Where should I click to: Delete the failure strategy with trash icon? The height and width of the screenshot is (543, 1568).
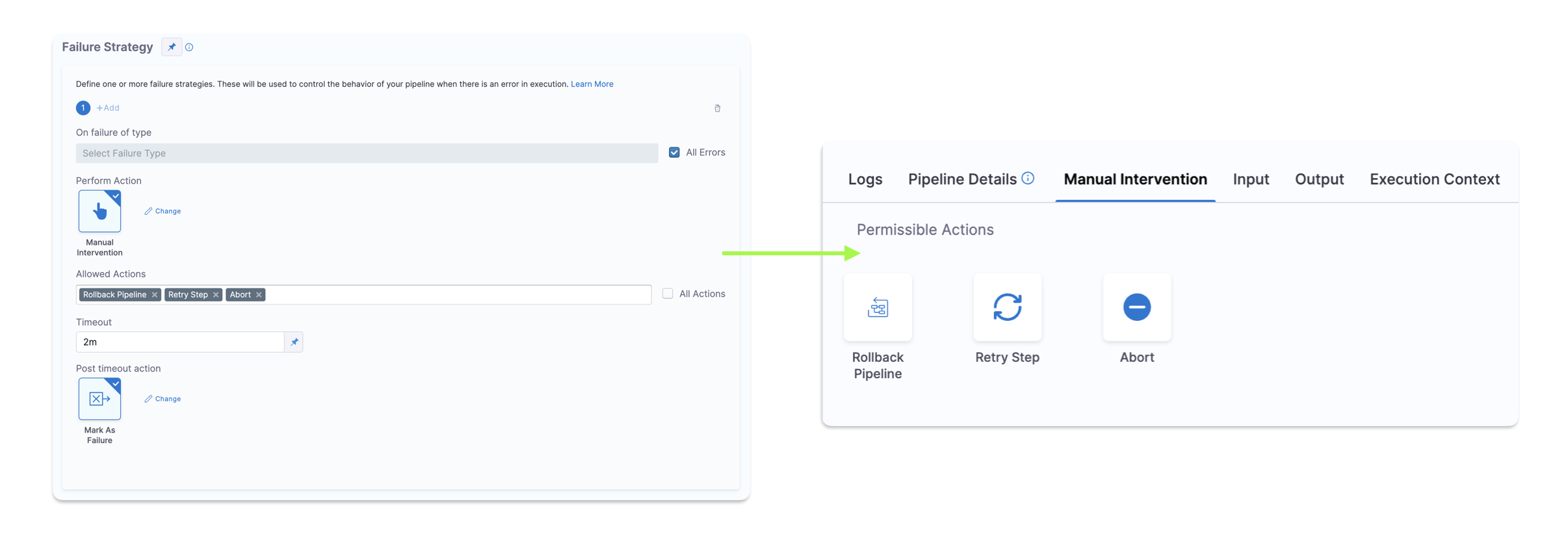pos(717,108)
